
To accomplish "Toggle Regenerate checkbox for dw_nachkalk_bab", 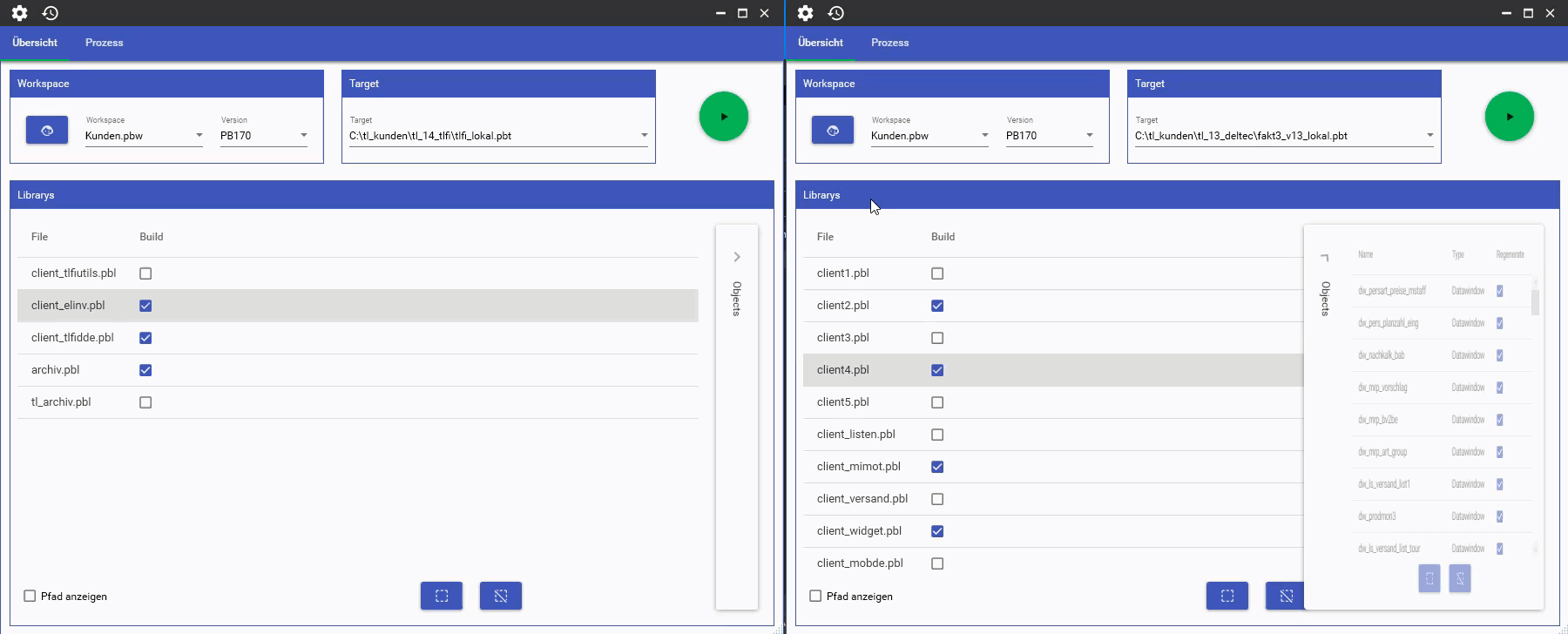I will [1499, 355].
